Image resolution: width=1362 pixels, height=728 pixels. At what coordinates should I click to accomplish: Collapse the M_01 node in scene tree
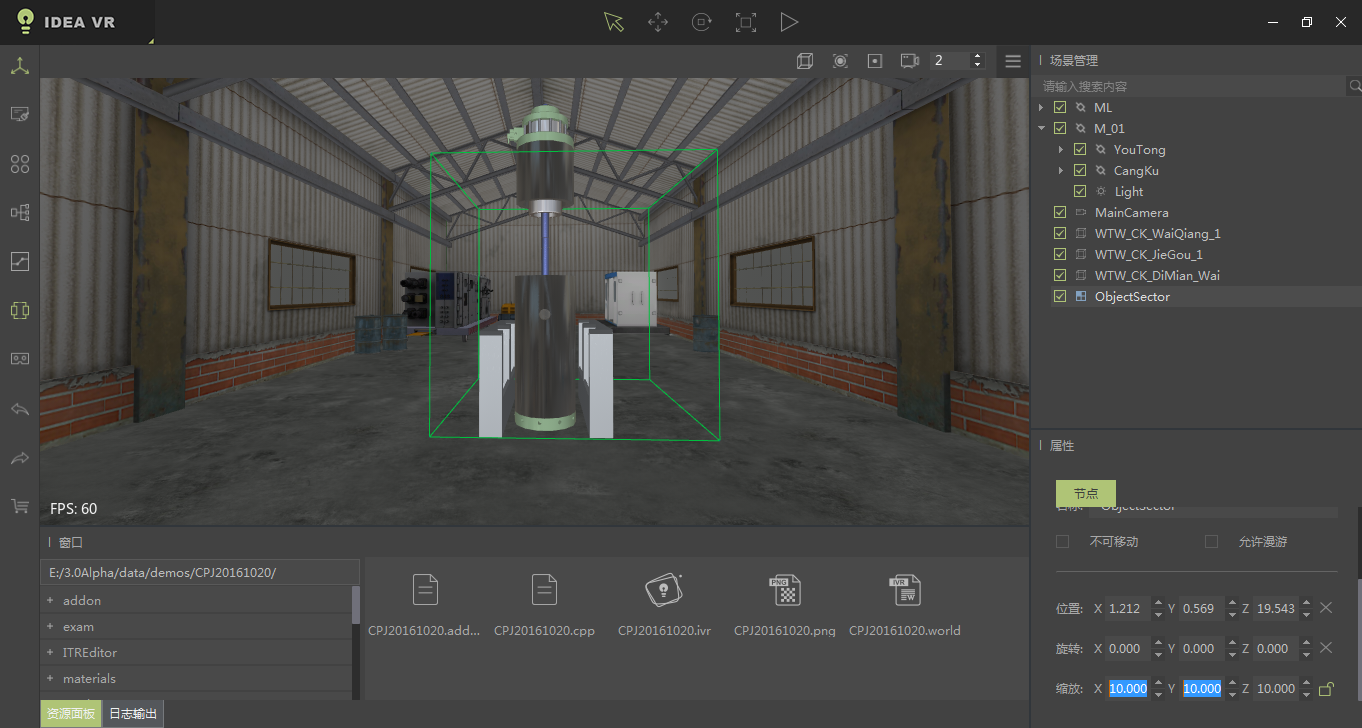[x=1041, y=128]
